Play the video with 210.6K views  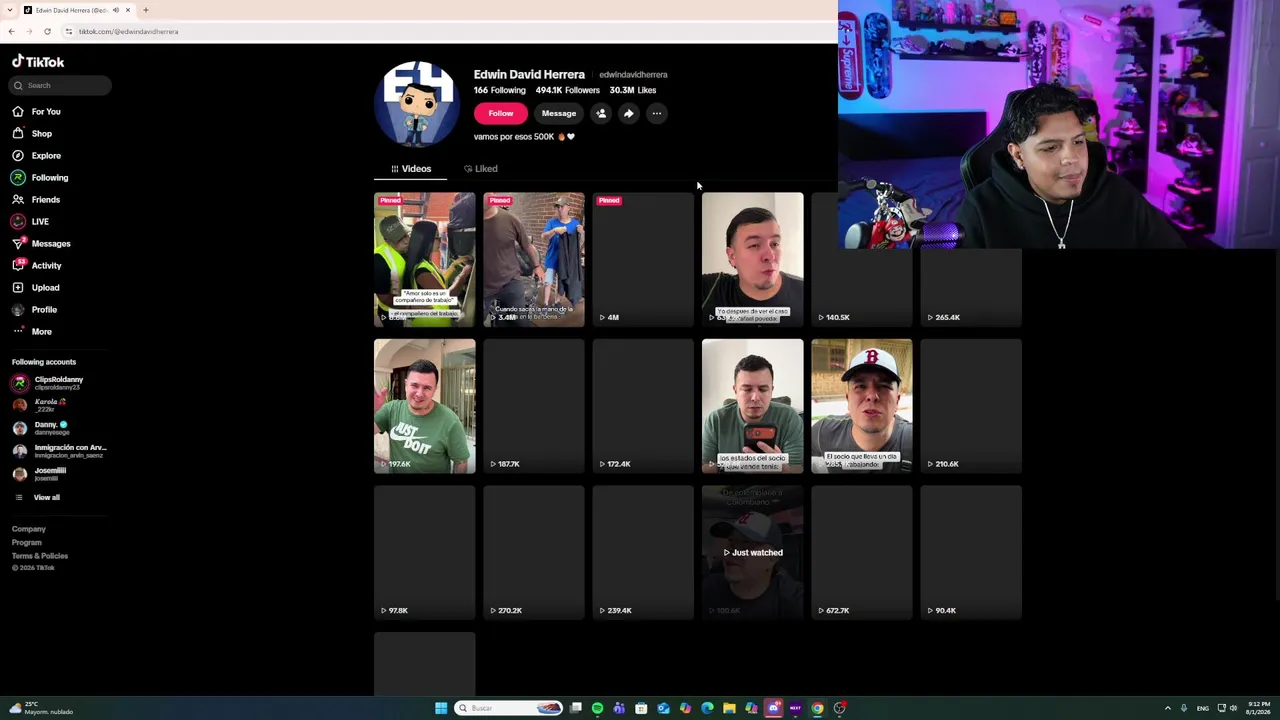(971, 406)
